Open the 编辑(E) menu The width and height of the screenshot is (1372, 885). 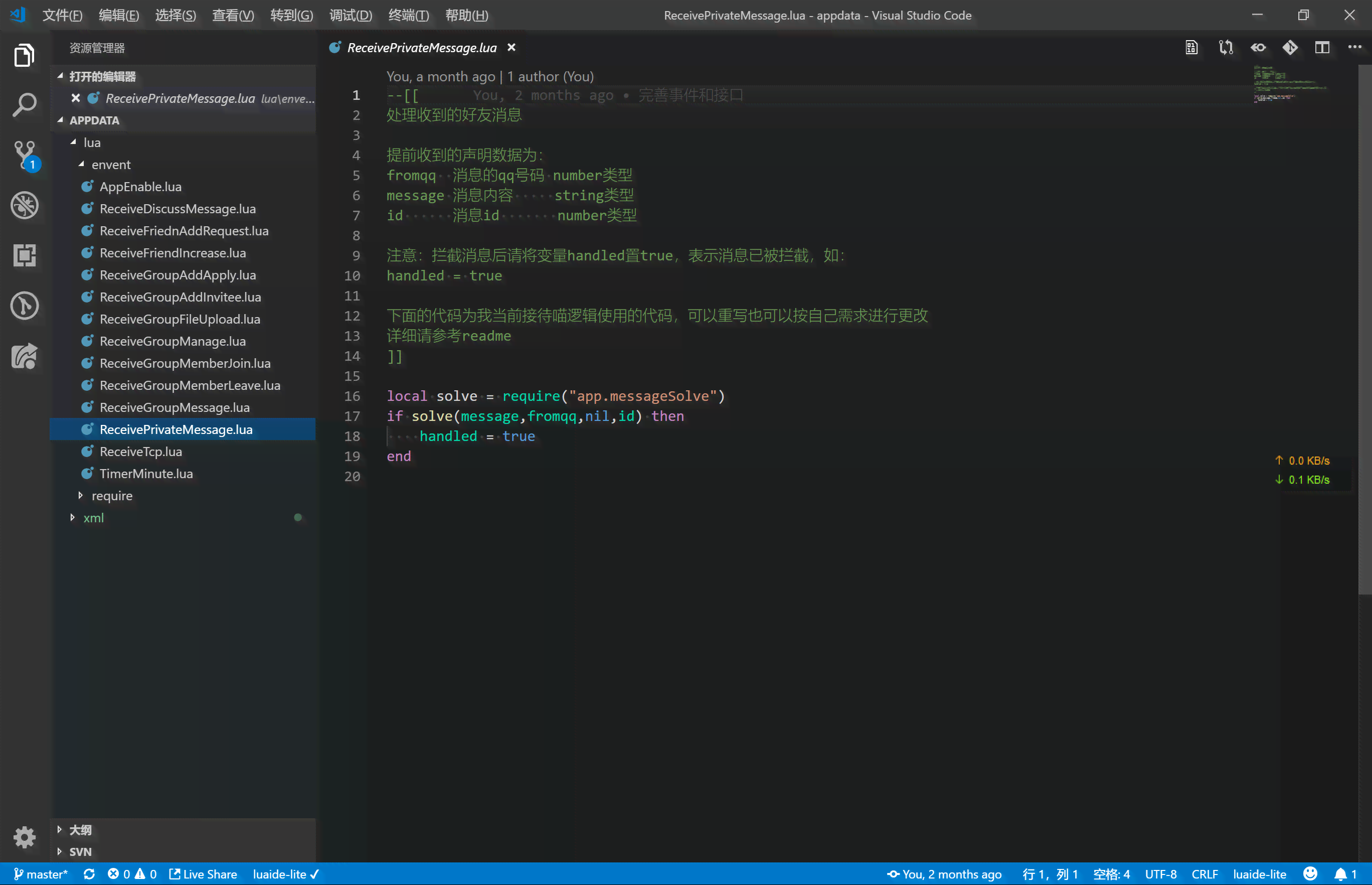[119, 16]
